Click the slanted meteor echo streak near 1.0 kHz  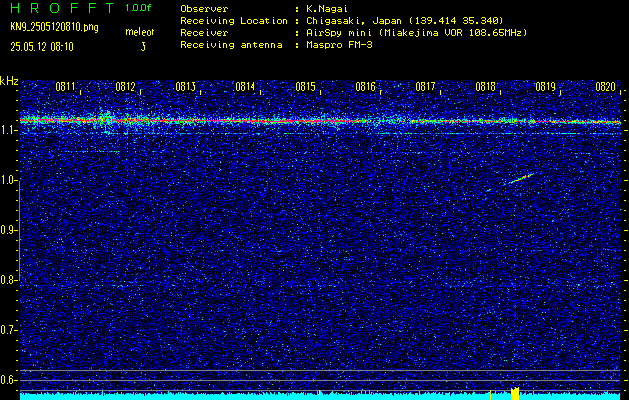point(521,179)
